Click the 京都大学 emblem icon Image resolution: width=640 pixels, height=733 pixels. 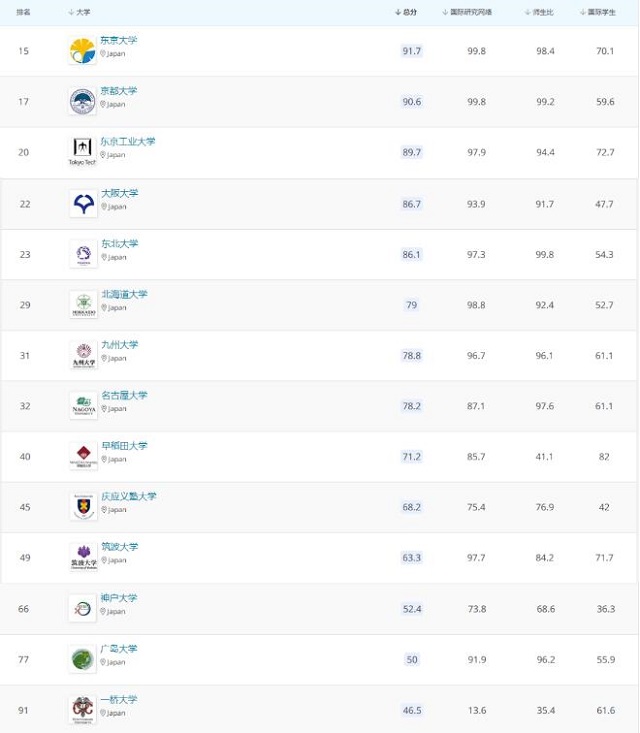tap(82, 101)
